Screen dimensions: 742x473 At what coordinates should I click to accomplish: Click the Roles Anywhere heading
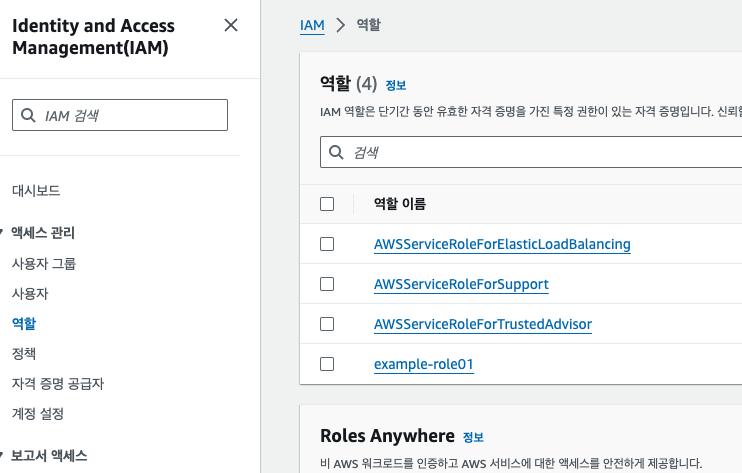(x=387, y=436)
